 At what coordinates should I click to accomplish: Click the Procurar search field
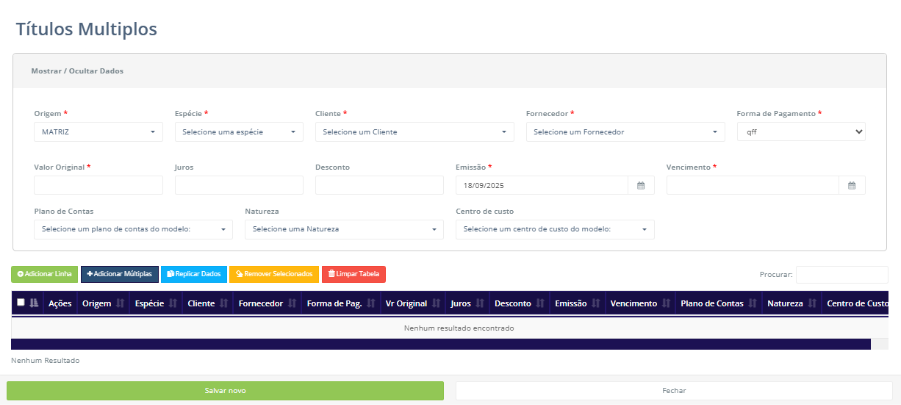pyautogui.click(x=840, y=273)
